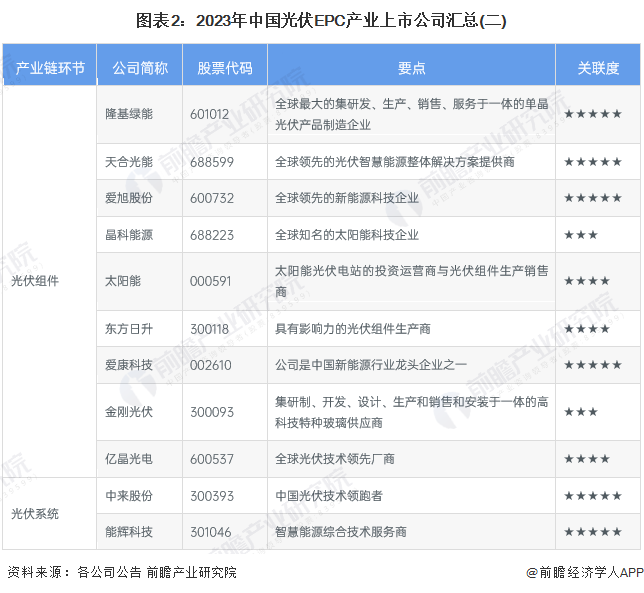Click description '具有影响力的光伏组件生产商'
The width and height of the screenshot is (644, 593).
tap(353, 329)
